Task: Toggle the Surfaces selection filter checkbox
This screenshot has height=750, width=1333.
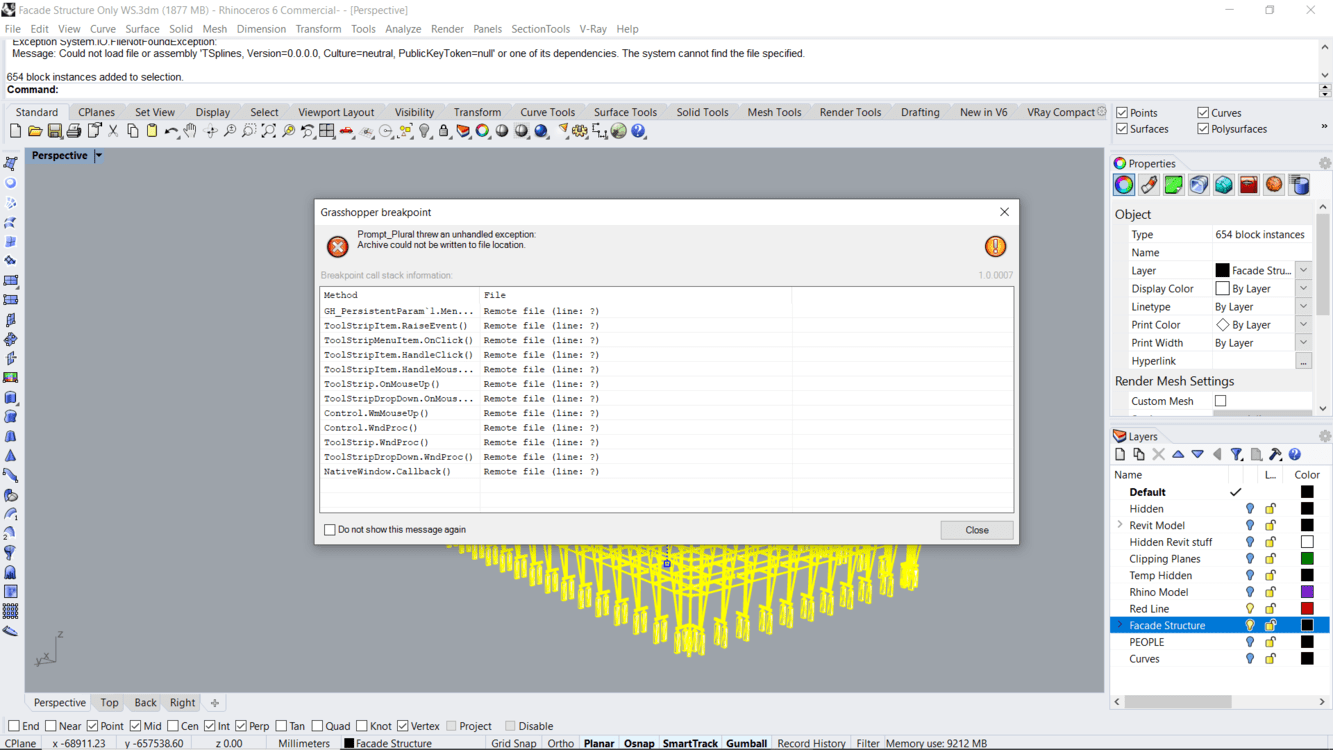Action: click(1122, 129)
